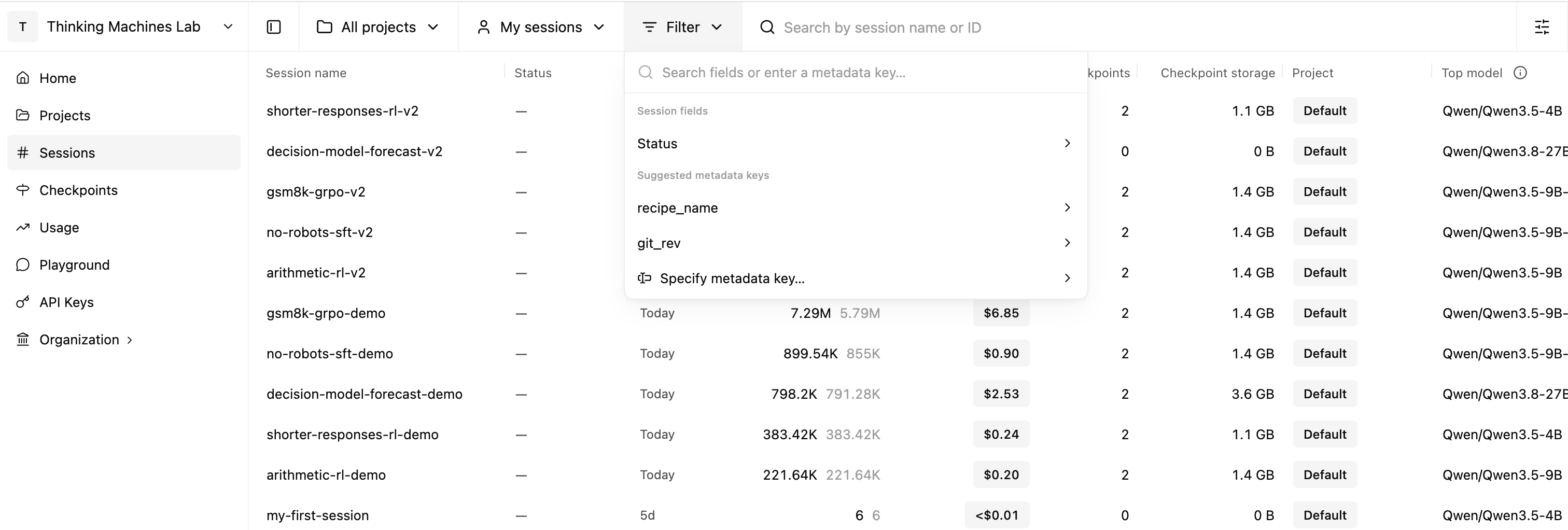Open the table display settings sliders icon
This screenshot has width=1568, height=530.
click(x=1542, y=27)
